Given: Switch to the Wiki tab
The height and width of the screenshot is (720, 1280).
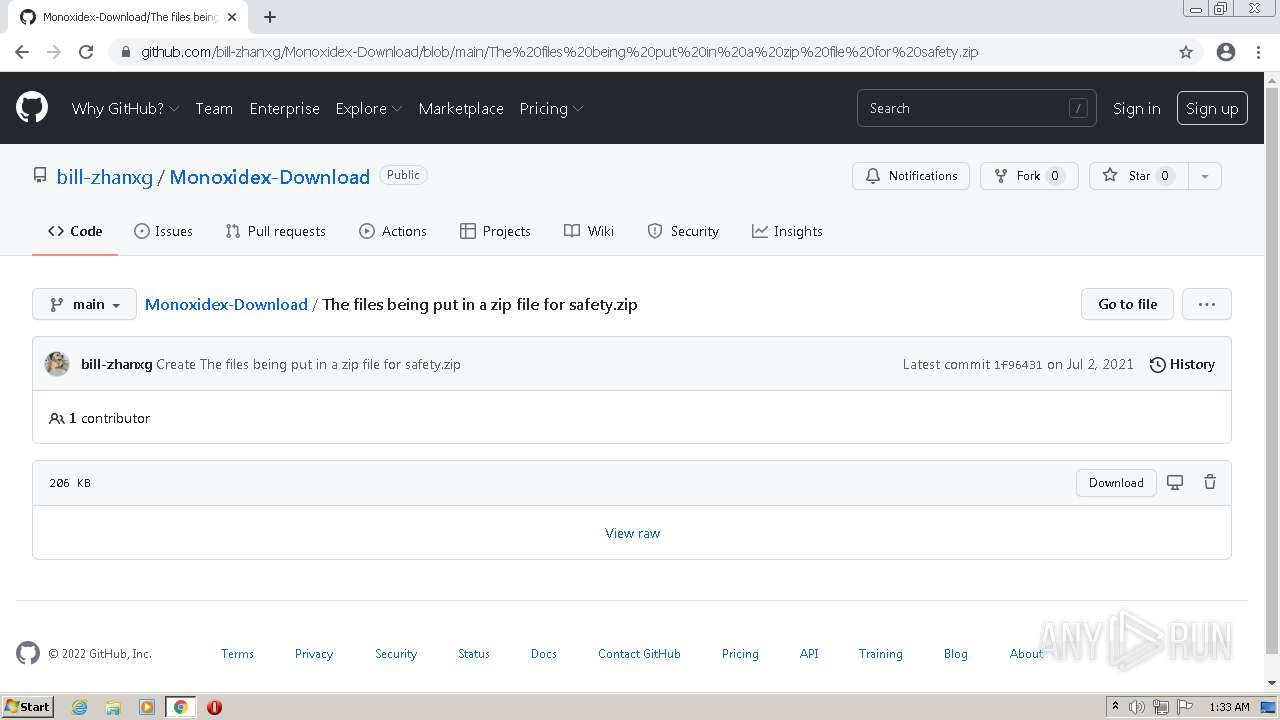Looking at the screenshot, I should pos(589,231).
